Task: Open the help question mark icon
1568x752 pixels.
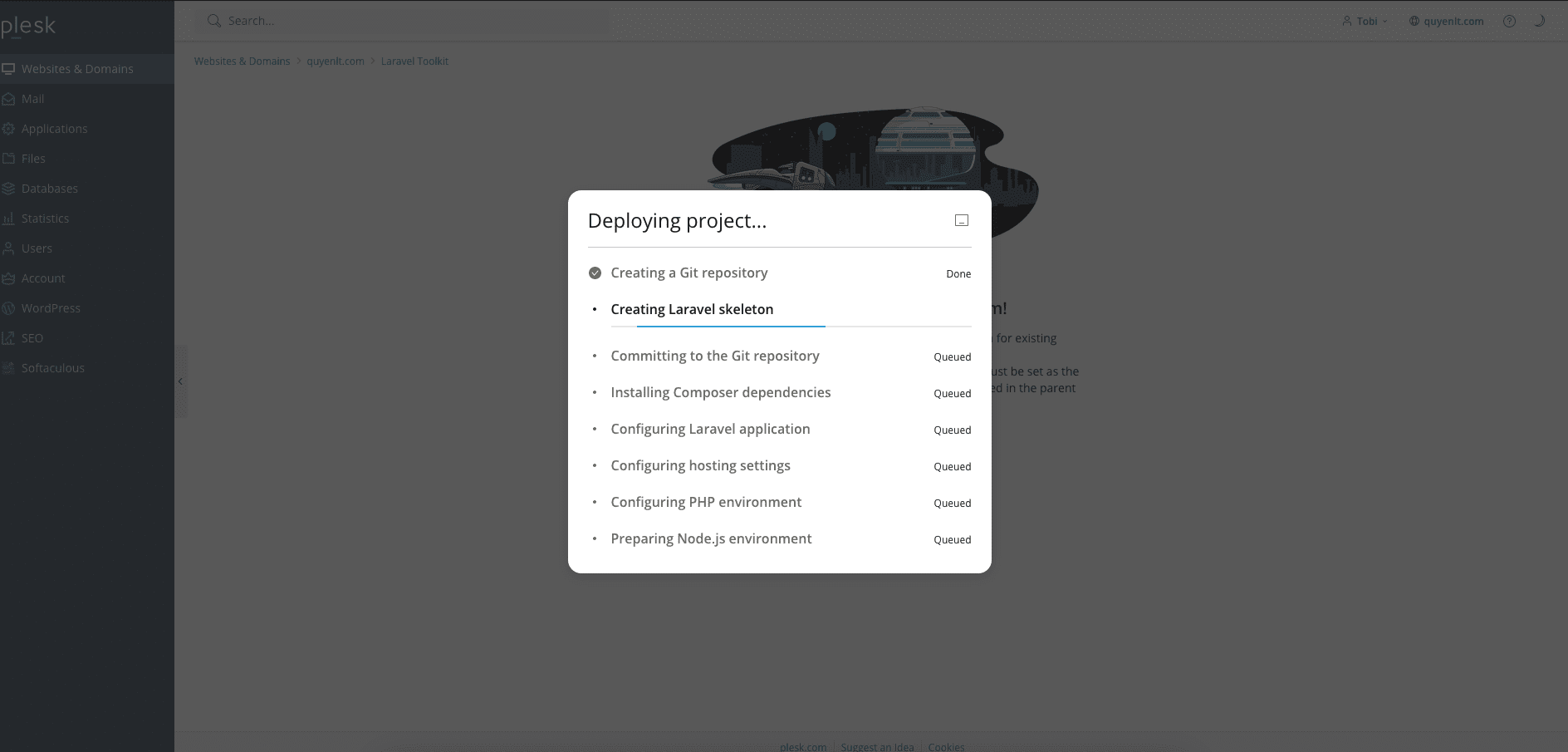Action: (1509, 22)
